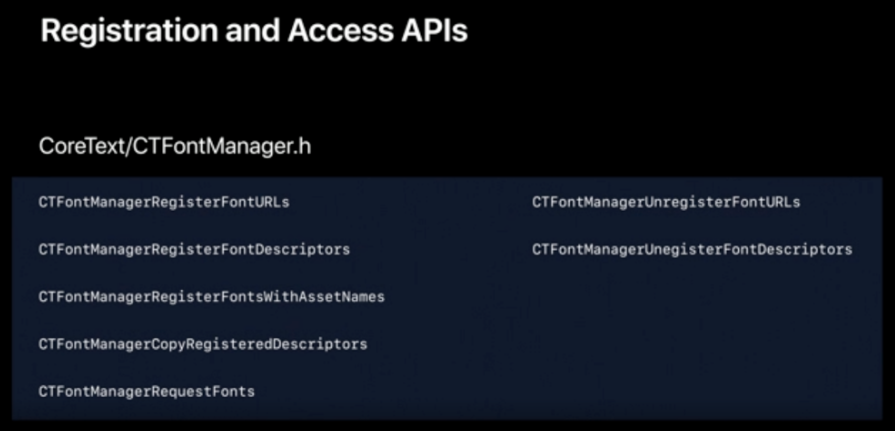The height and width of the screenshot is (431, 895).
Task: Click CTFontManagerRegisterFontsWithAssetNames in the code block
Action: 211,297
